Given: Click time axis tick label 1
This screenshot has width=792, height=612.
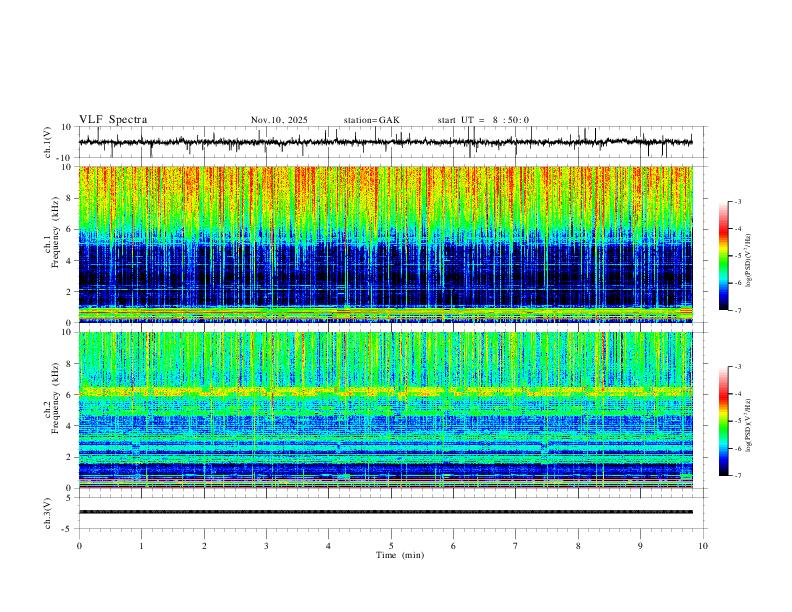Looking at the screenshot, I should pos(141,546).
